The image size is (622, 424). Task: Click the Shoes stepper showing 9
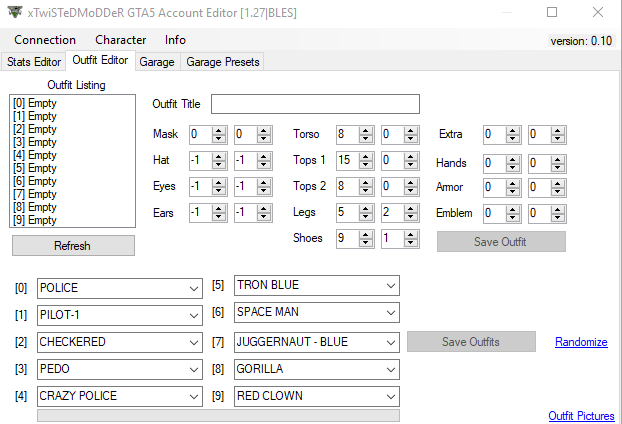point(355,239)
